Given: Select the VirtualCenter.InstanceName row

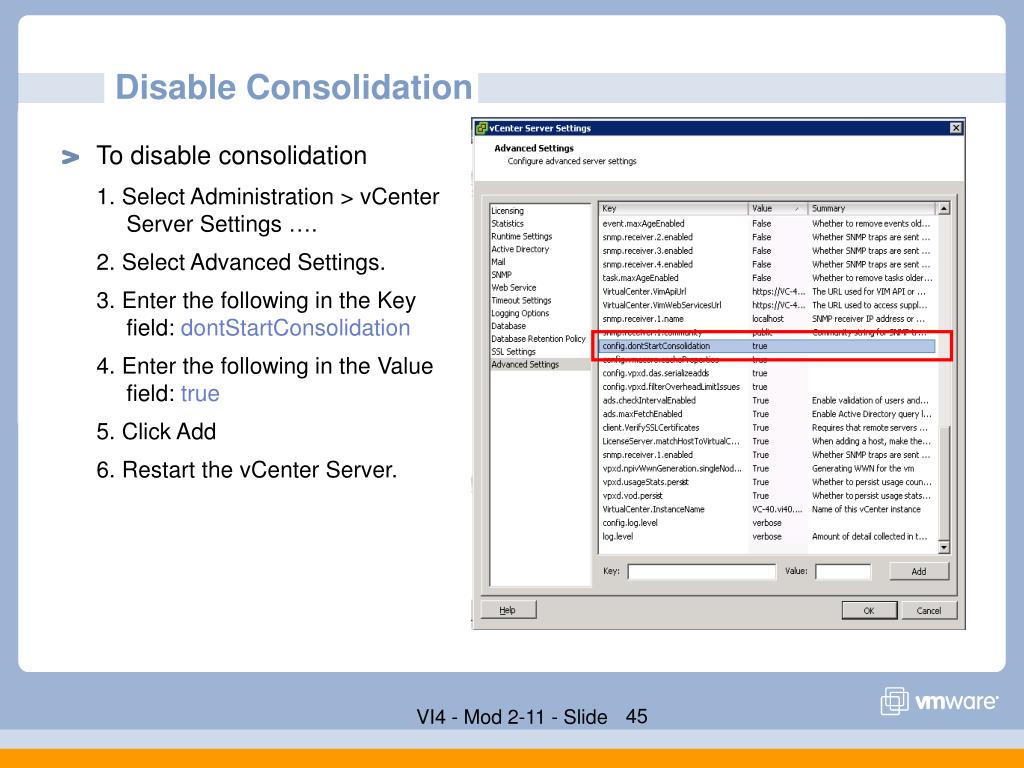Looking at the screenshot, I should point(767,509).
